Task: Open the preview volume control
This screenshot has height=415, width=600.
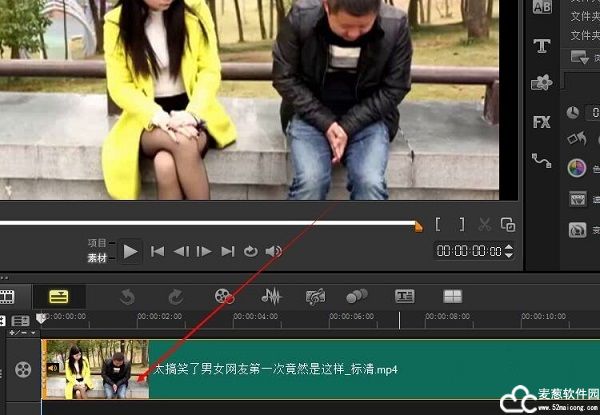Action: tap(274, 251)
